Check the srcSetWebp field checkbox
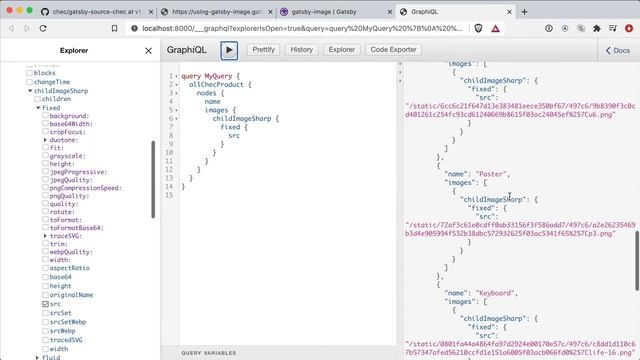The width and height of the screenshot is (640, 360). [x=45, y=322]
